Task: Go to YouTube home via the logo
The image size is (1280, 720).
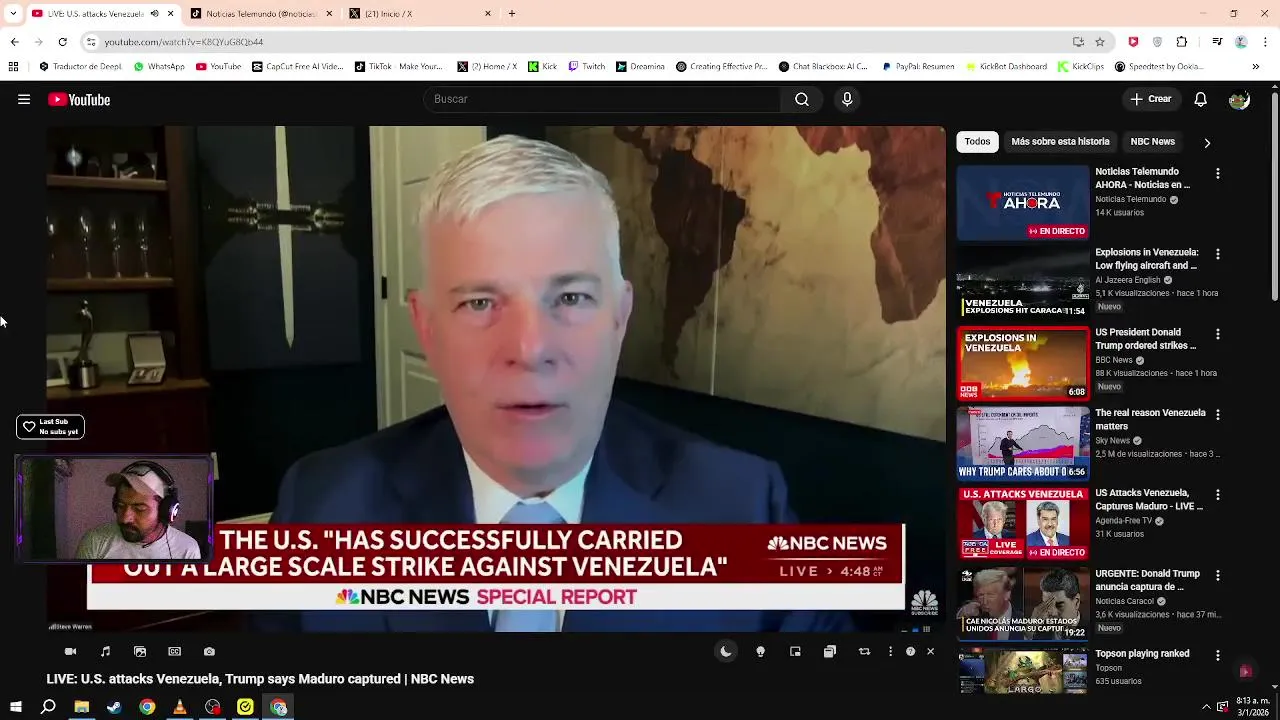Action: (x=79, y=99)
